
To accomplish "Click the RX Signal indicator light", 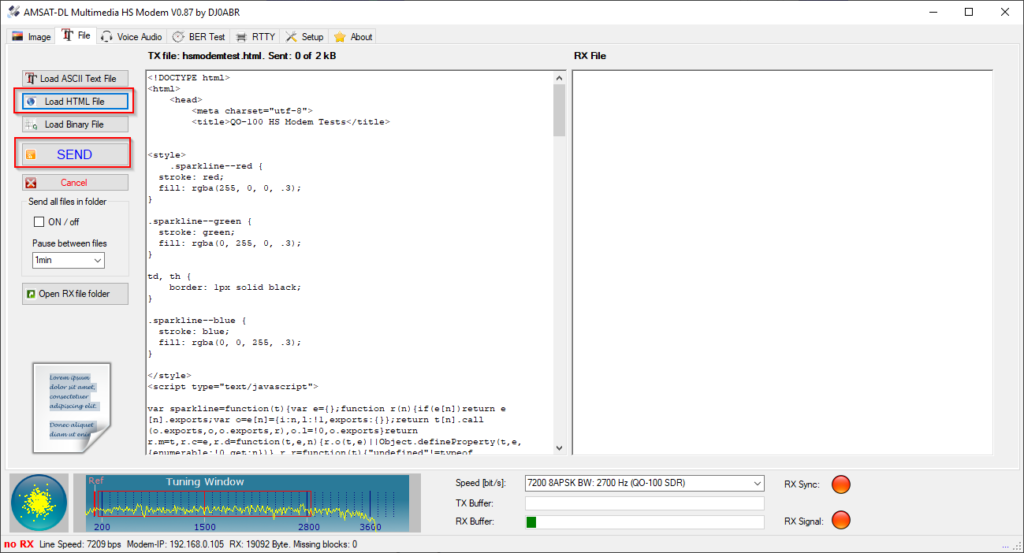I will 840,520.
